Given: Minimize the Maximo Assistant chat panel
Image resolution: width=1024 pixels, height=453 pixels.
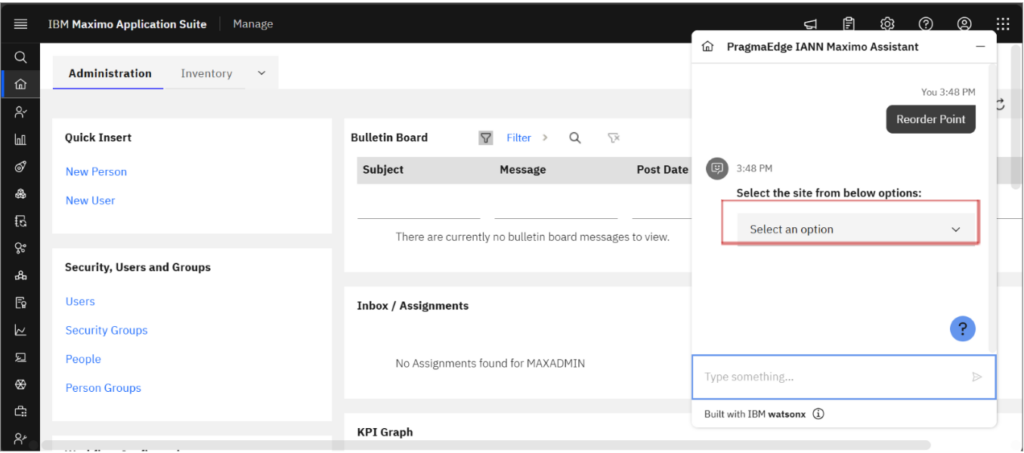Looking at the screenshot, I should click(980, 47).
